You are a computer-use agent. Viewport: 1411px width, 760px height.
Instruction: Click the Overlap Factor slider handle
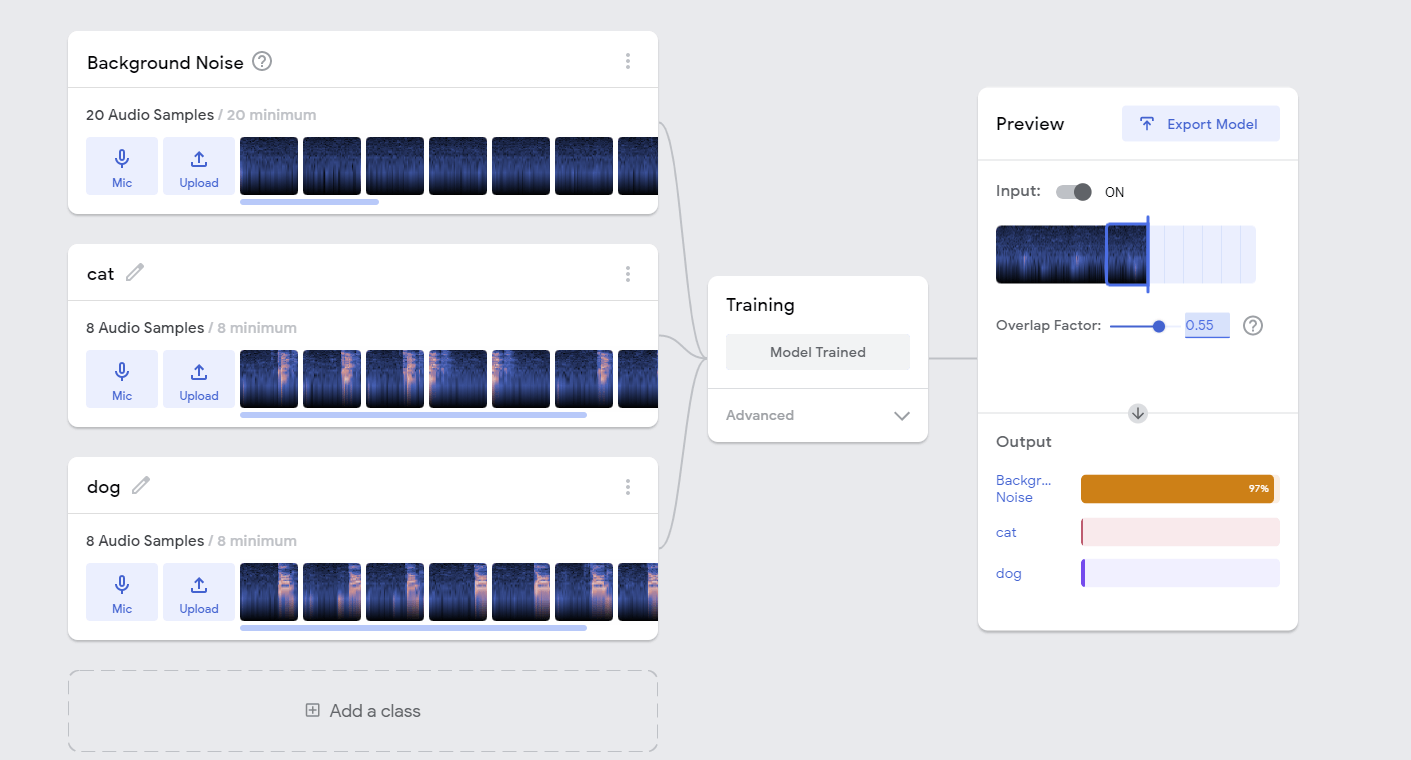(1159, 326)
